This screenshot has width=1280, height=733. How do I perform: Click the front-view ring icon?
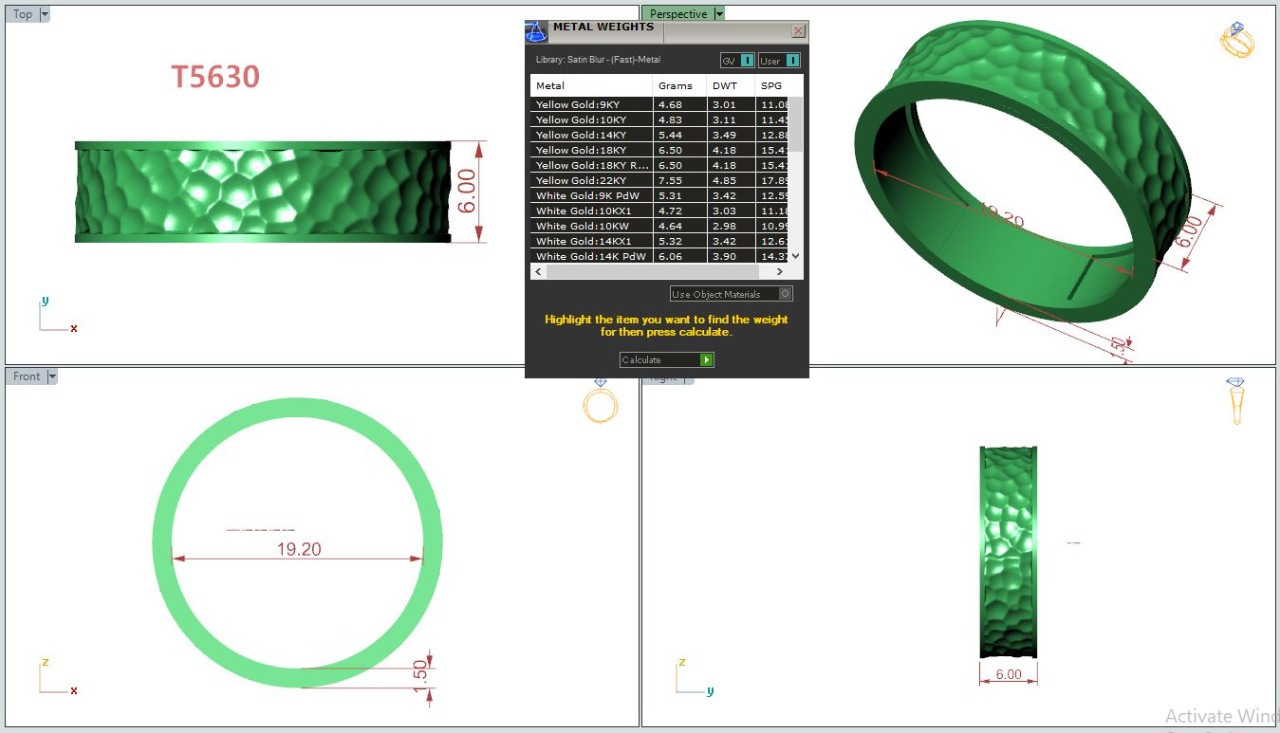(x=600, y=403)
